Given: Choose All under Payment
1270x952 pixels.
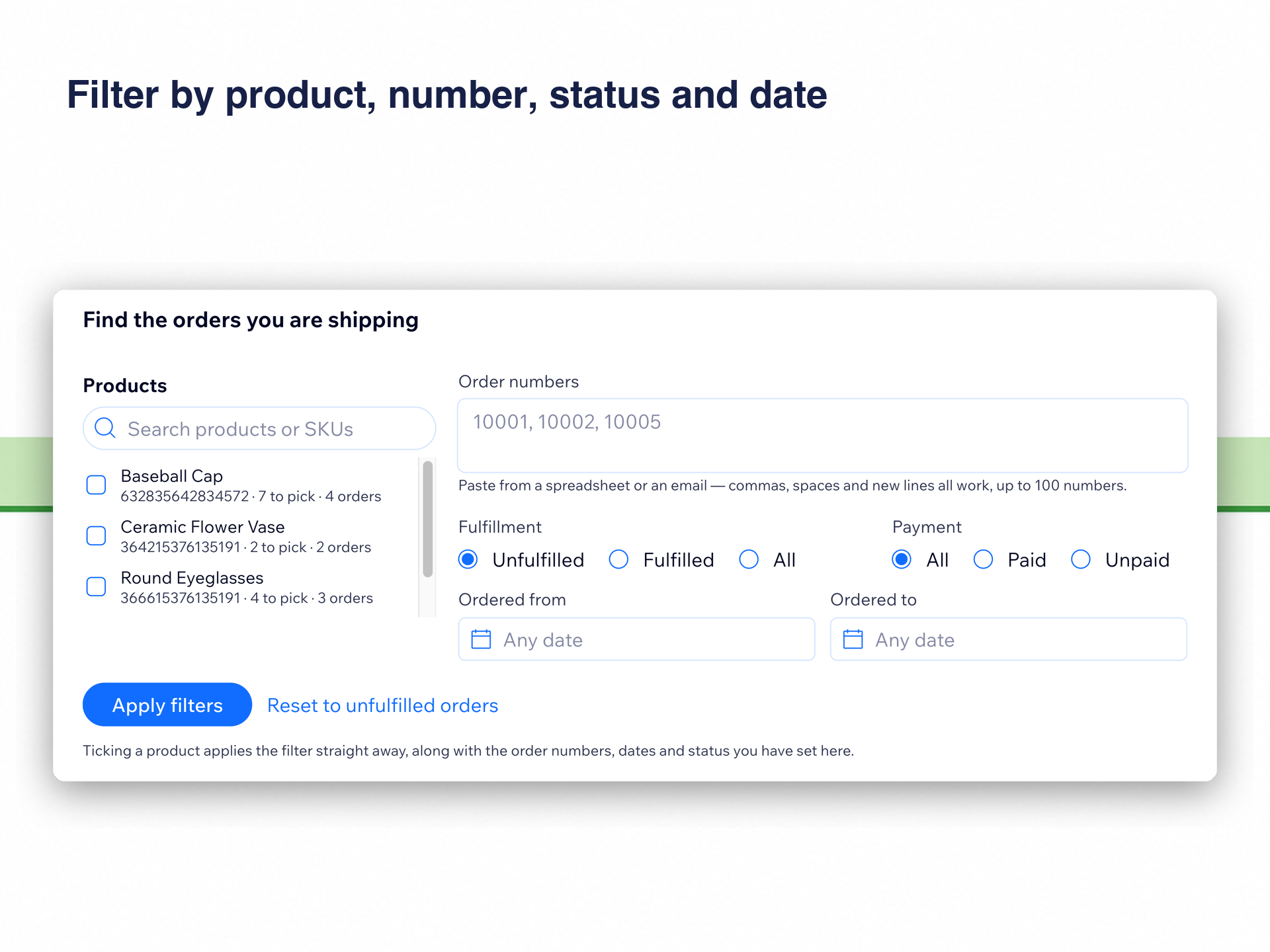Looking at the screenshot, I should coord(902,559).
